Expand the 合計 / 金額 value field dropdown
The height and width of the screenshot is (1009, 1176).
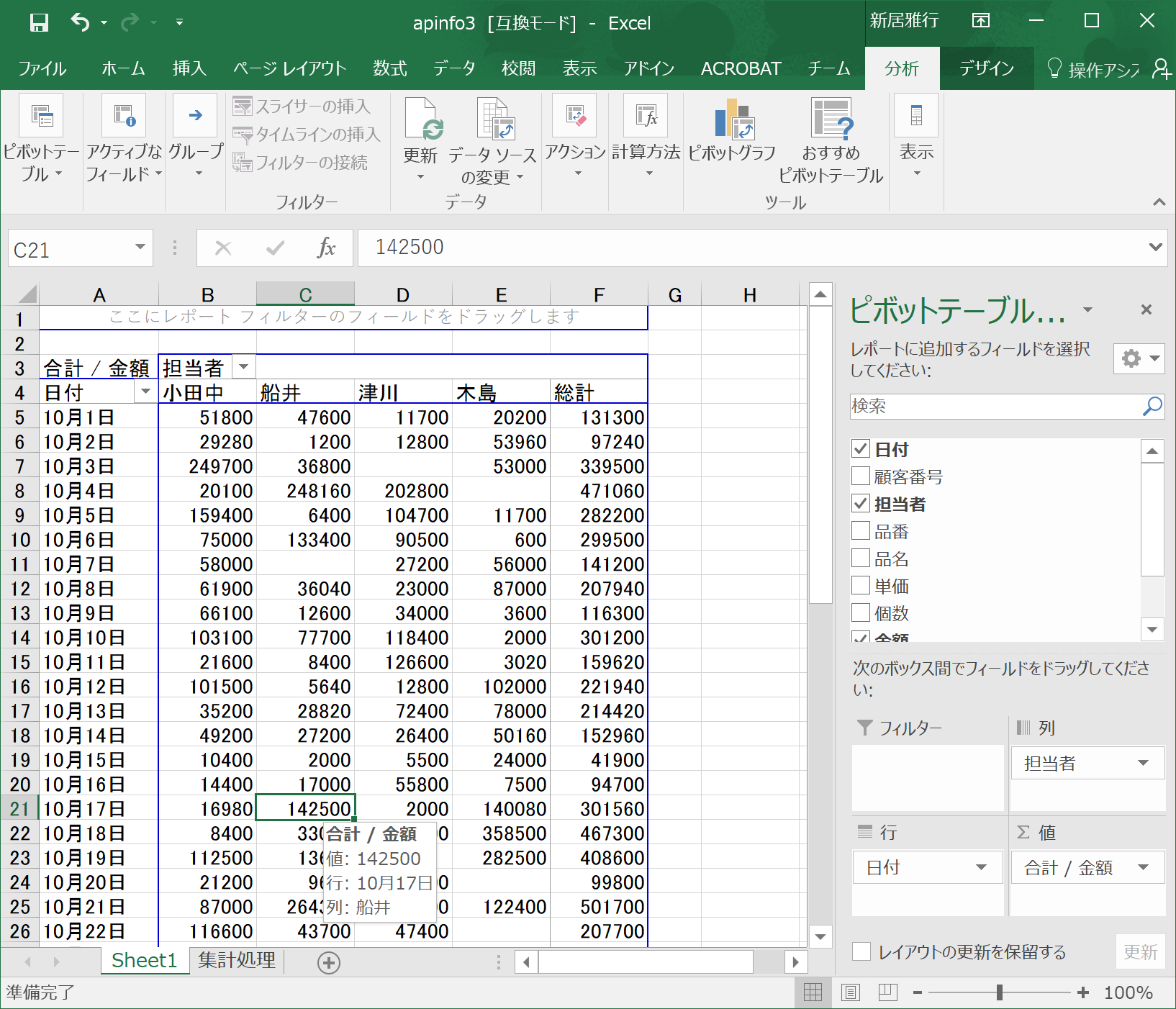[1143, 867]
